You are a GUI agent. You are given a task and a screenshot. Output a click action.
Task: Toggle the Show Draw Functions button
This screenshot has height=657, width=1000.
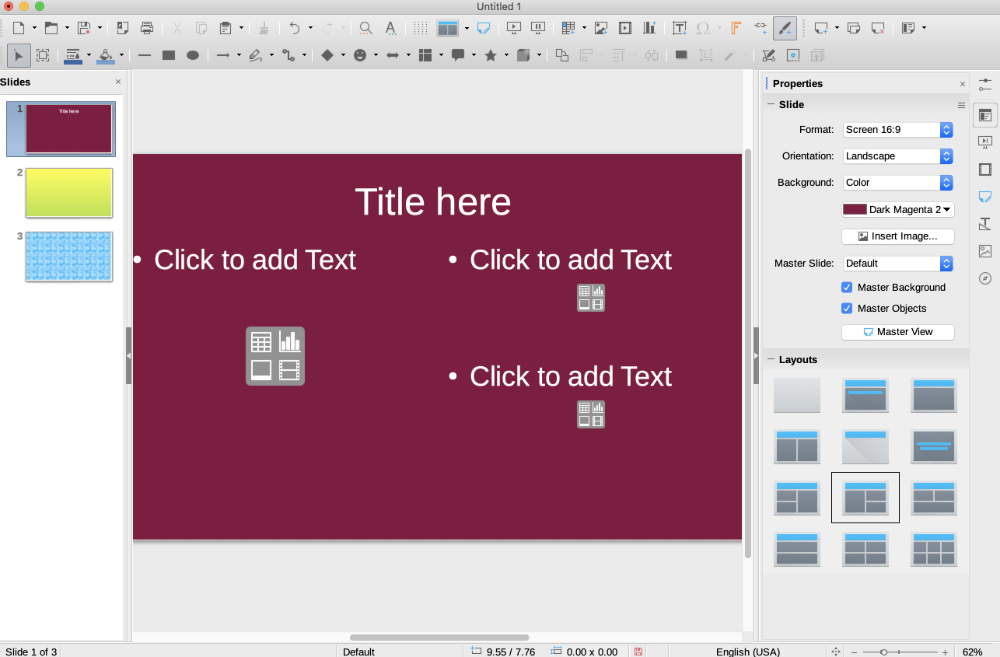pos(785,28)
